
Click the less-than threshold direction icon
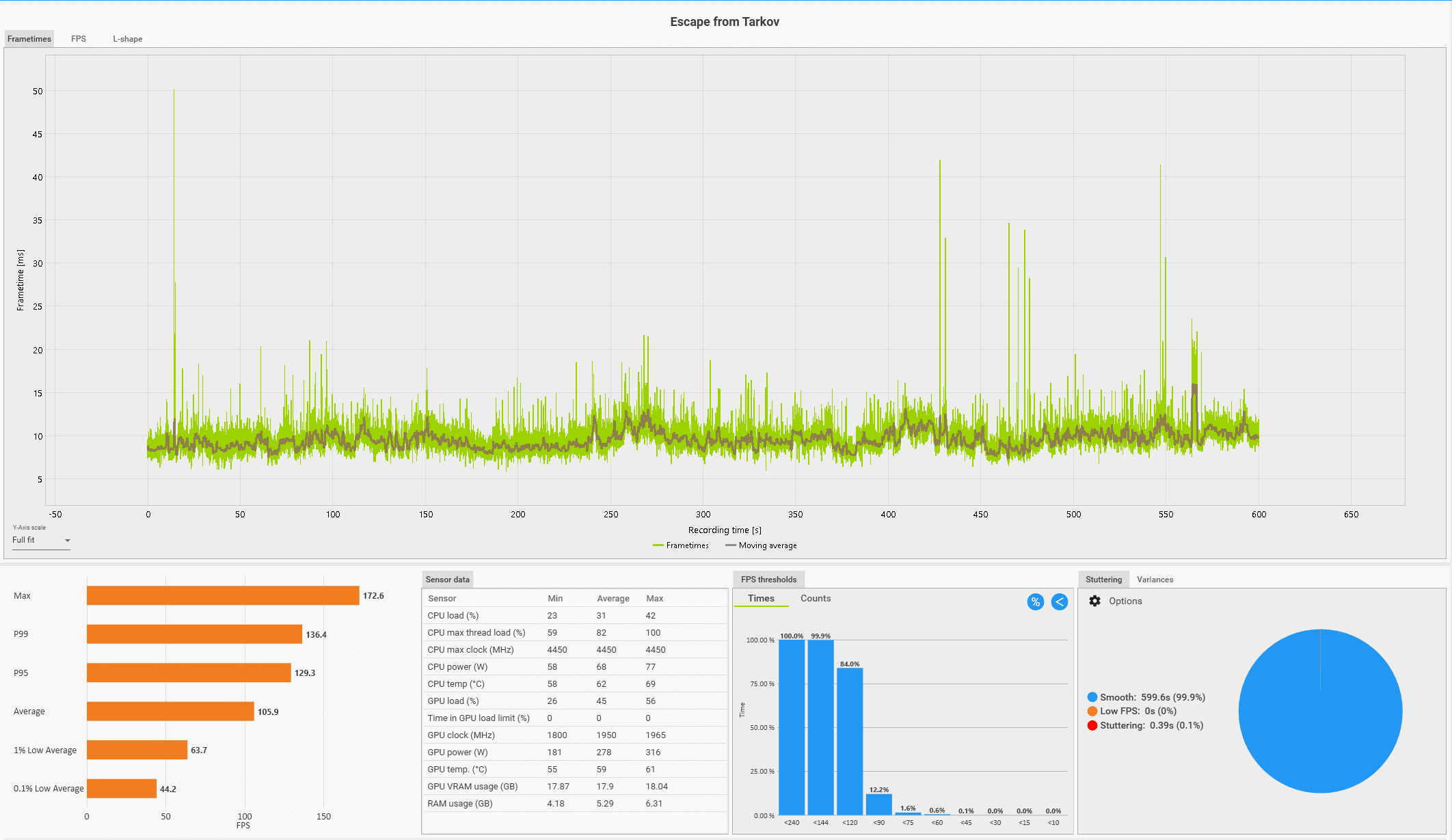click(x=1060, y=602)
